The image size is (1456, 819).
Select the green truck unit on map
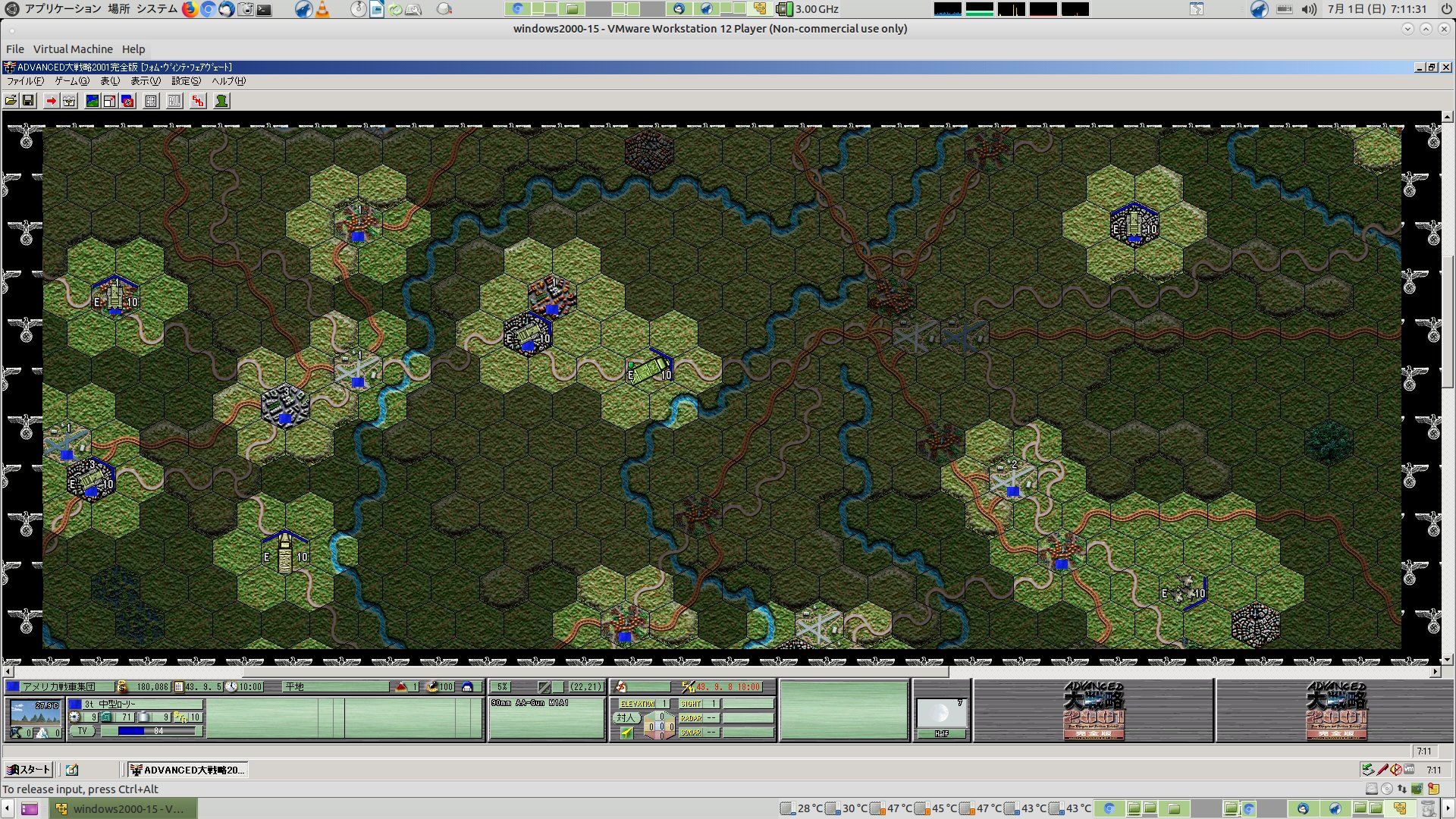649,370
